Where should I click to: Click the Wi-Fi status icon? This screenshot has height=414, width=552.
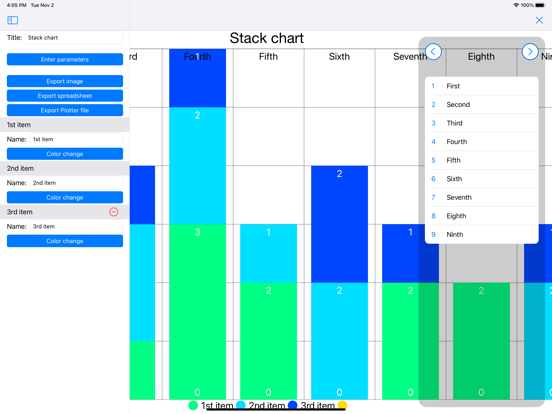(x=516, y=5)
